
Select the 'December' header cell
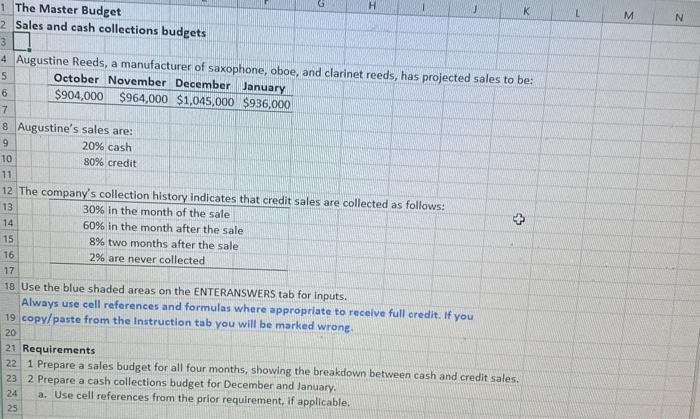(x=203, y=84)
